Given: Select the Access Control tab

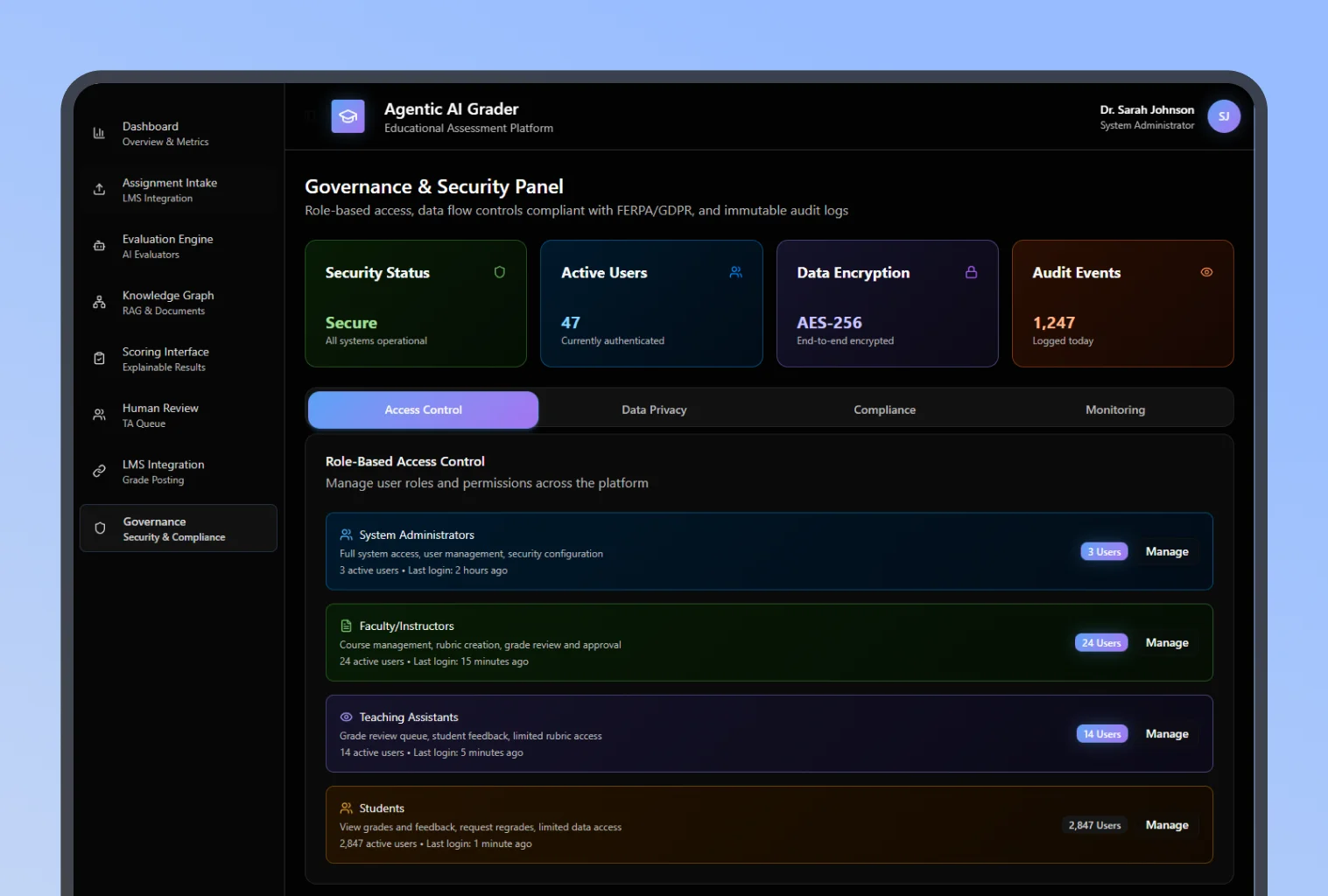Looking at the screenshot, I should pos(423,409).
